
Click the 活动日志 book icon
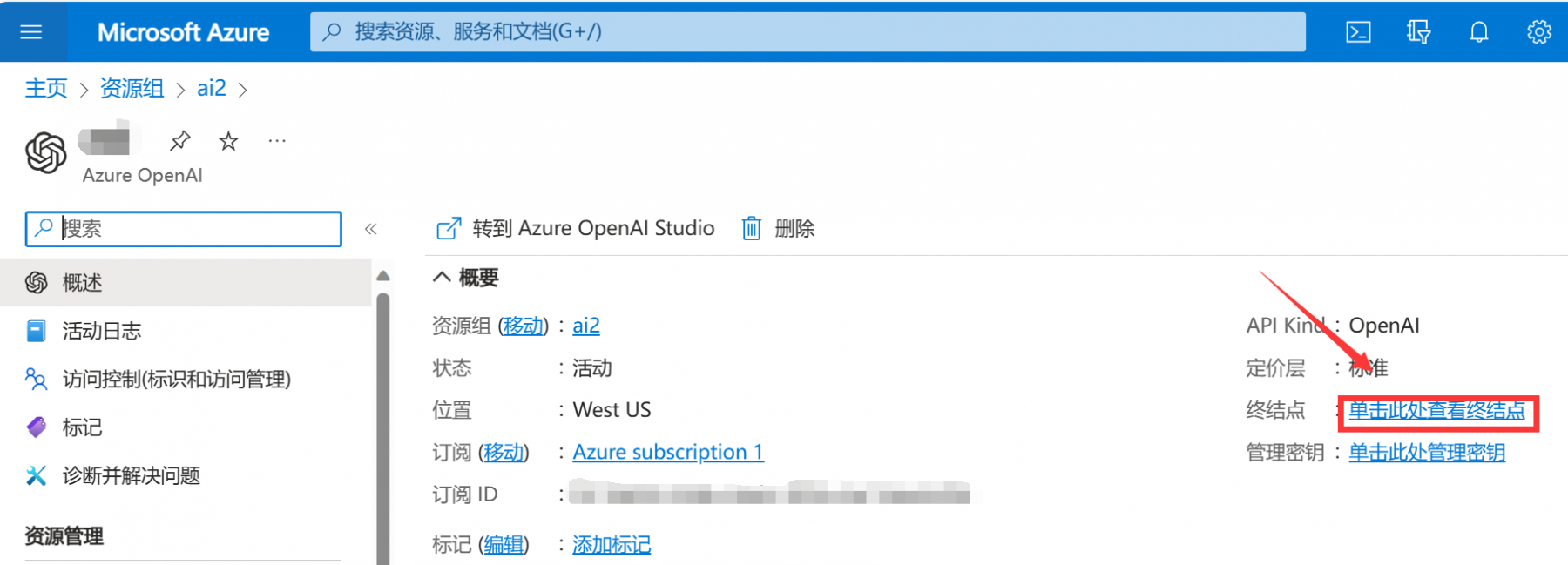(x=36, y=331)
